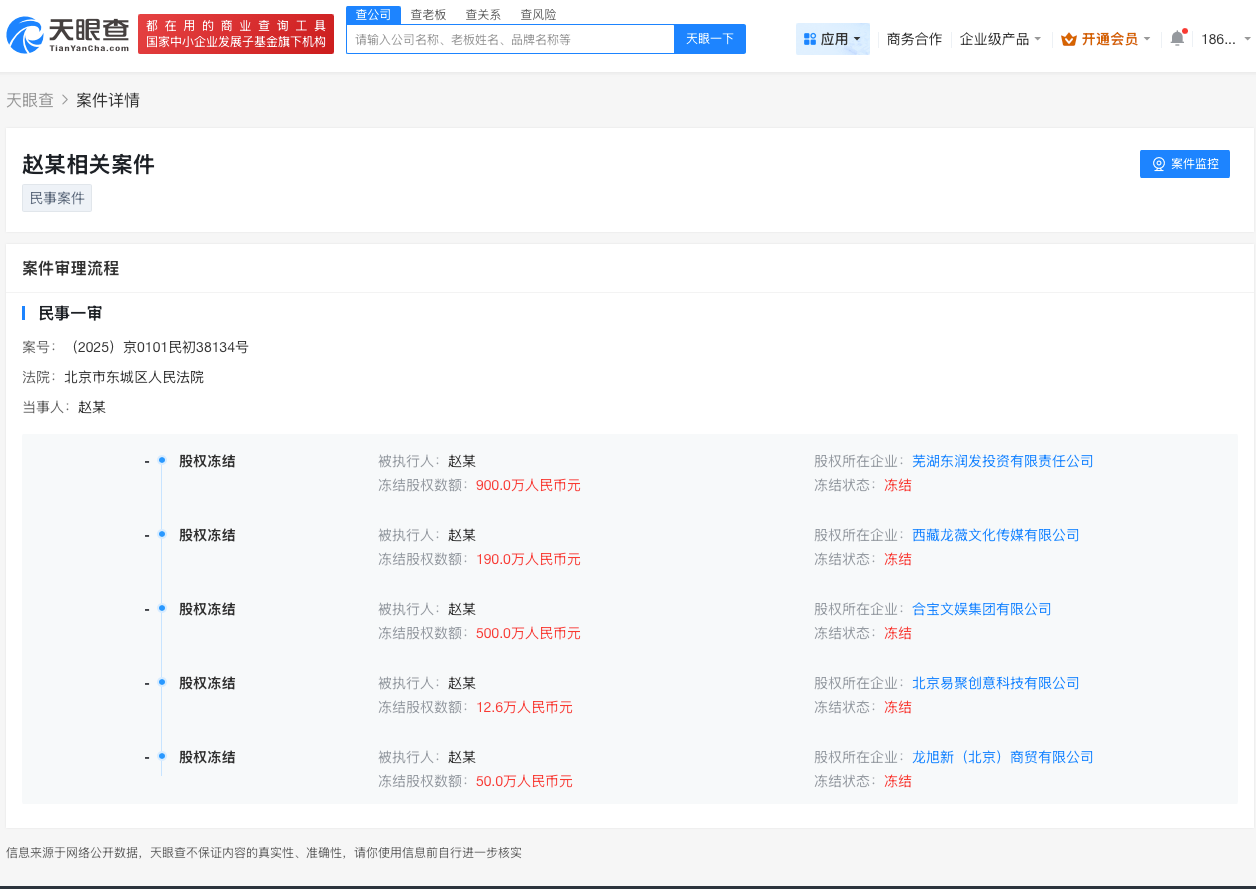Open 合宝文娱集团有限公司 company link
This screenshot has width=1256, height=889.
(984, 609)
